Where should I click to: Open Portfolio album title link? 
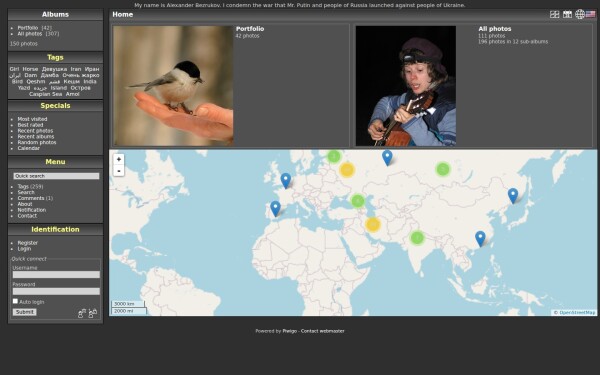[x=250, y=29]
